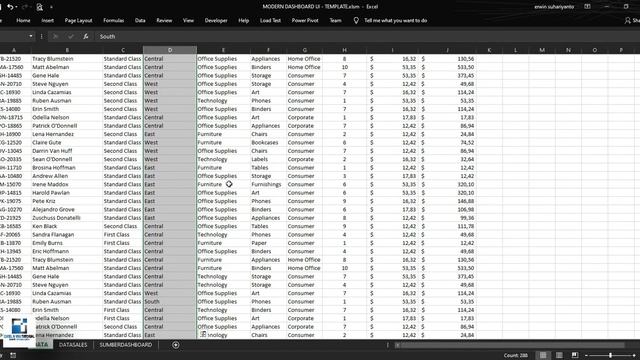Image resolution: width=640 pixels, height=360 pixels.
Task: Click the Furnishings cell in column F
Action: point(268,184)
